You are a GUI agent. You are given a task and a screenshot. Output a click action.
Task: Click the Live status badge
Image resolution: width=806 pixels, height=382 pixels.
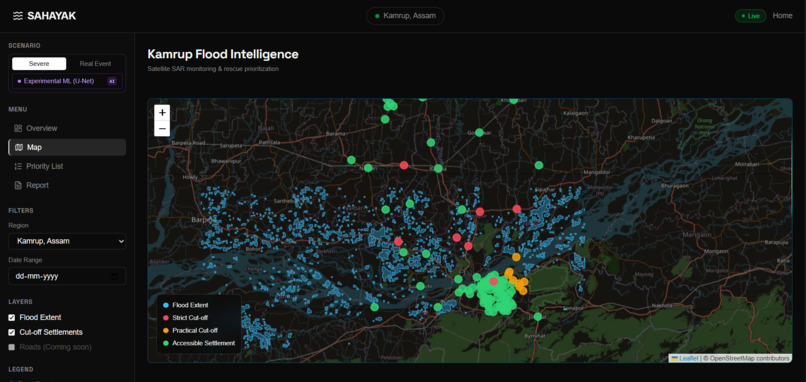point(750,16)
